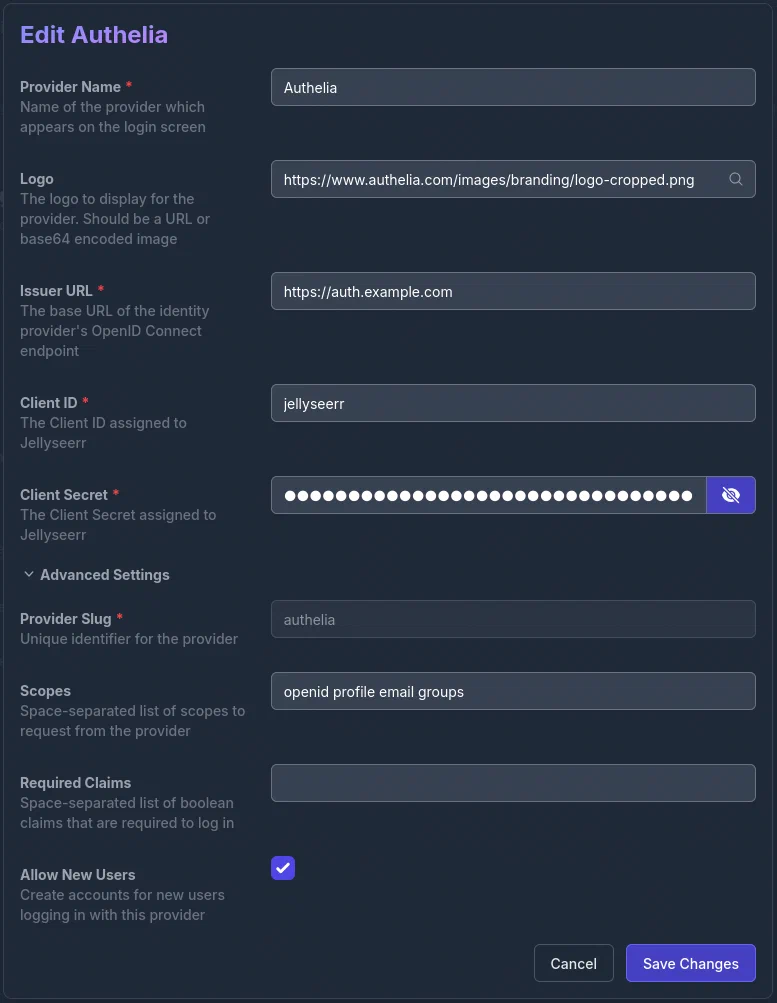The width and height of the screenshot is (777, 1003).
Task: Click the eye icon beside Client Secret
Action: [x=731, y=494]
